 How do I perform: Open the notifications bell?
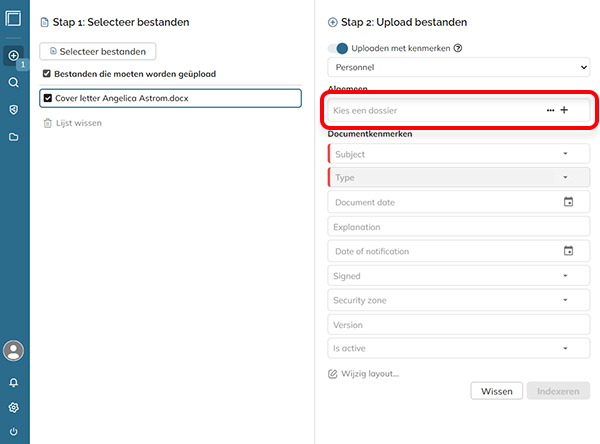tap(13, 382)
